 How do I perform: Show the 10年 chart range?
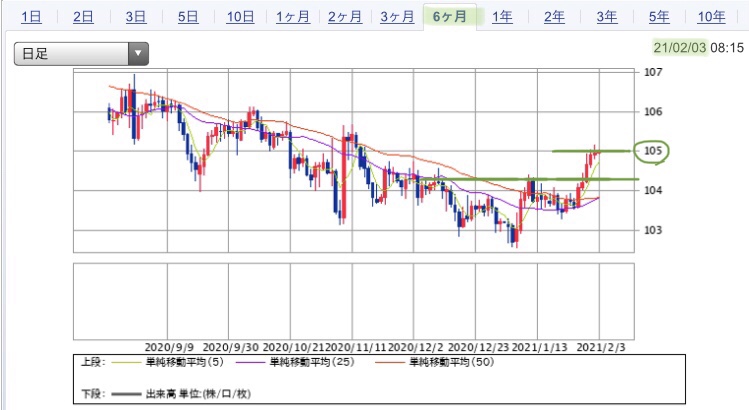click(x=711, y=17)
